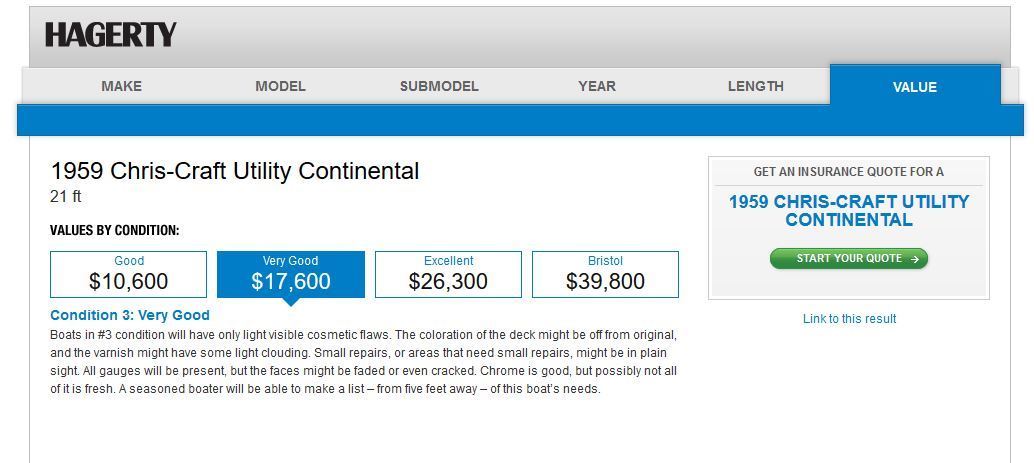Click the Get An Insurance Quote header
Viewport: 1034px width, 463px height.
coord(849,172)
